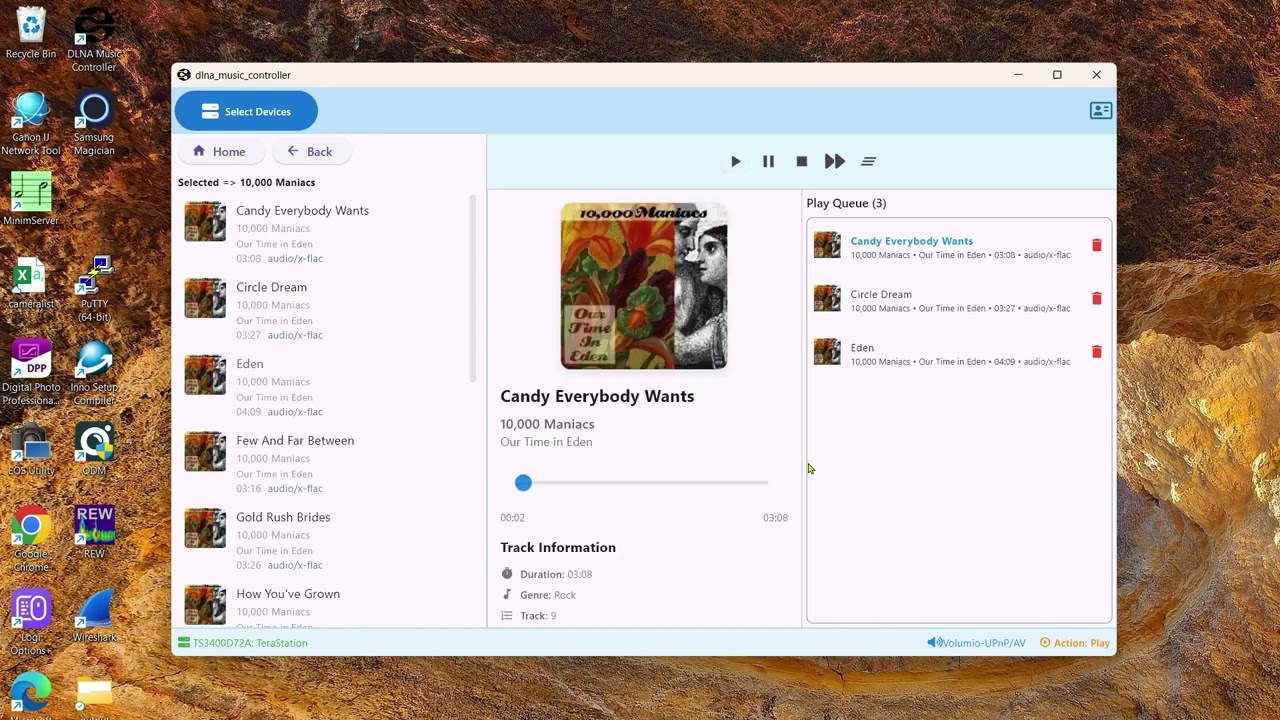This screenshot has height=720, width=1280.
Task: Open QDM desktop shortcut
Action: [94, 450]
